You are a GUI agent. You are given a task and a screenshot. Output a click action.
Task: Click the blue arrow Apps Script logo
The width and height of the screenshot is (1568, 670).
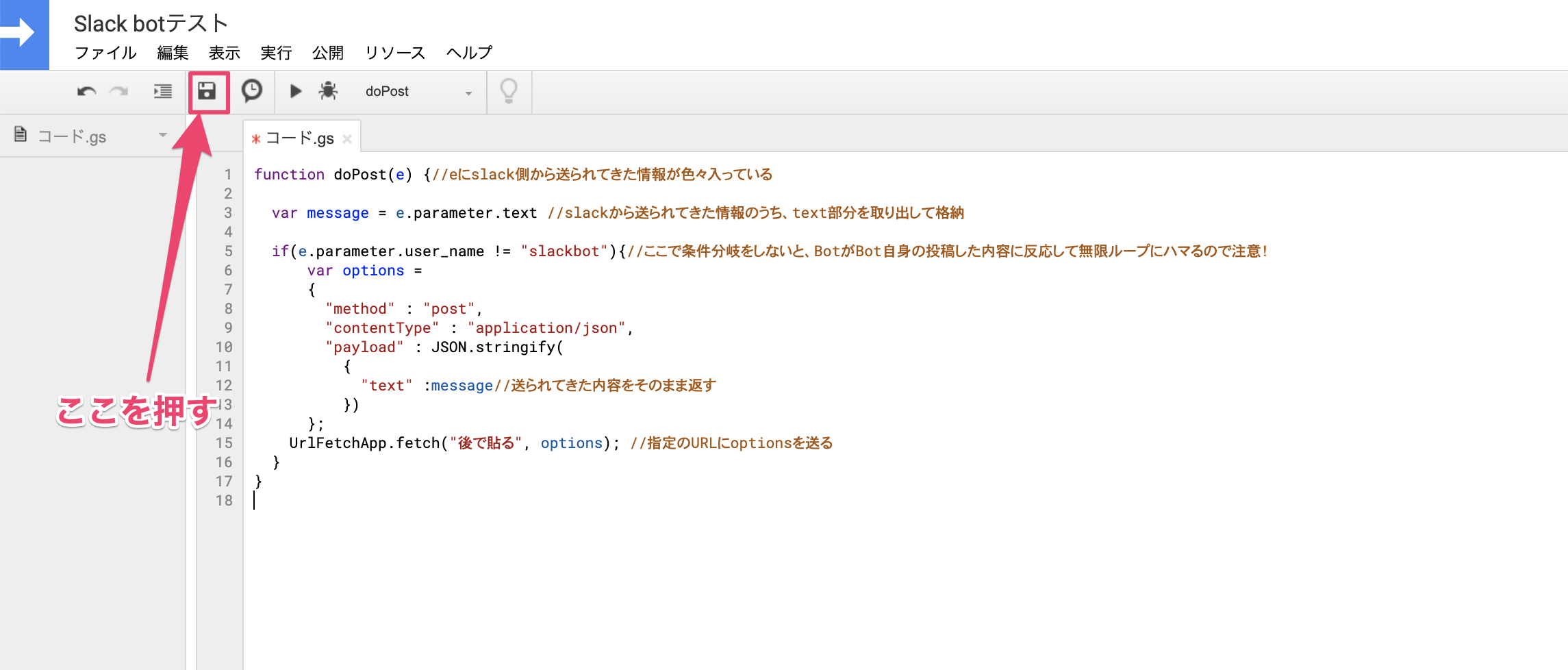(x=24, y=34)
